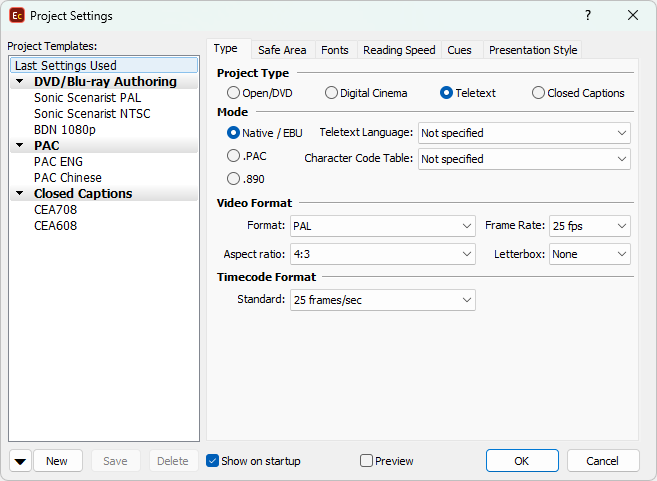Viewport: 657px width, 481px height.
Task: Choose Digital Cinema project type
Action: 332,93
